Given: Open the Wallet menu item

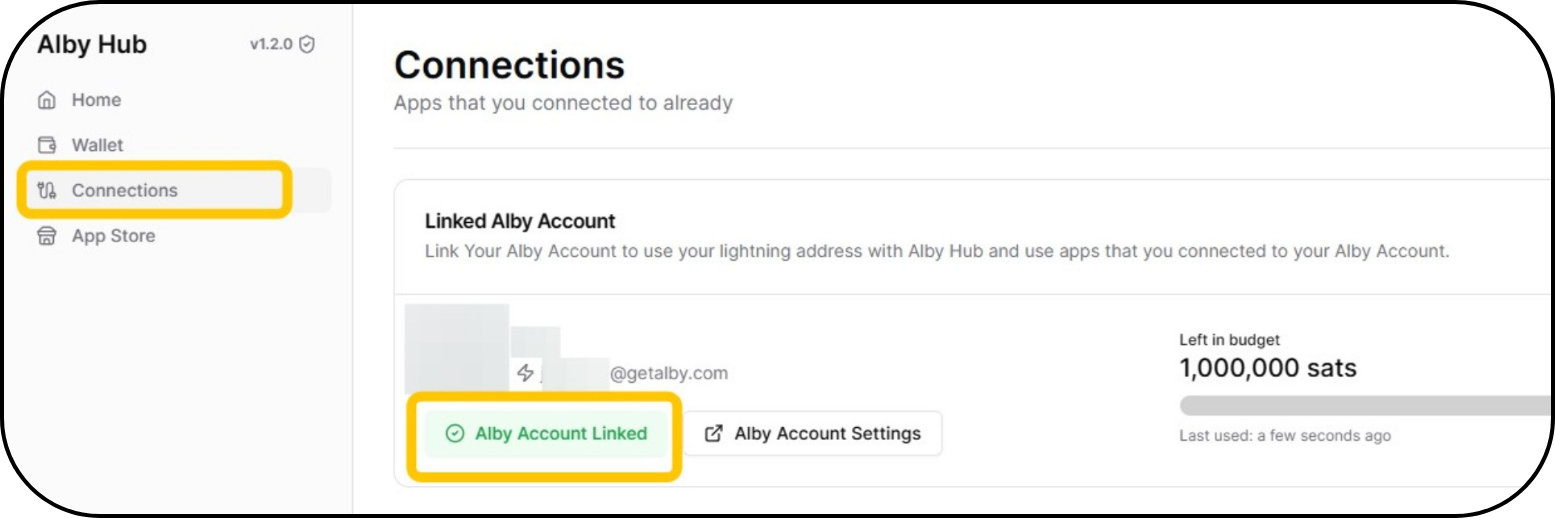Looking at the screenshot, I should click(97, 145).
